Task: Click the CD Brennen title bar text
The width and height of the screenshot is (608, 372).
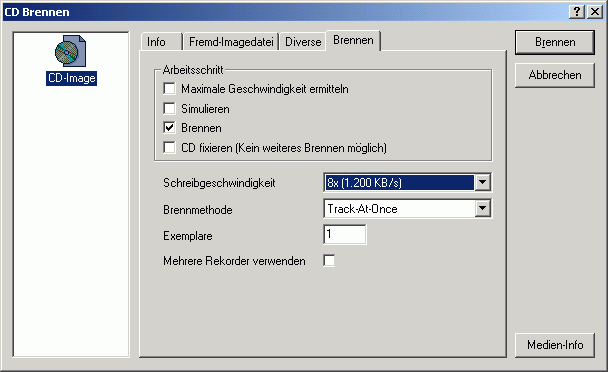Action: 37,12
